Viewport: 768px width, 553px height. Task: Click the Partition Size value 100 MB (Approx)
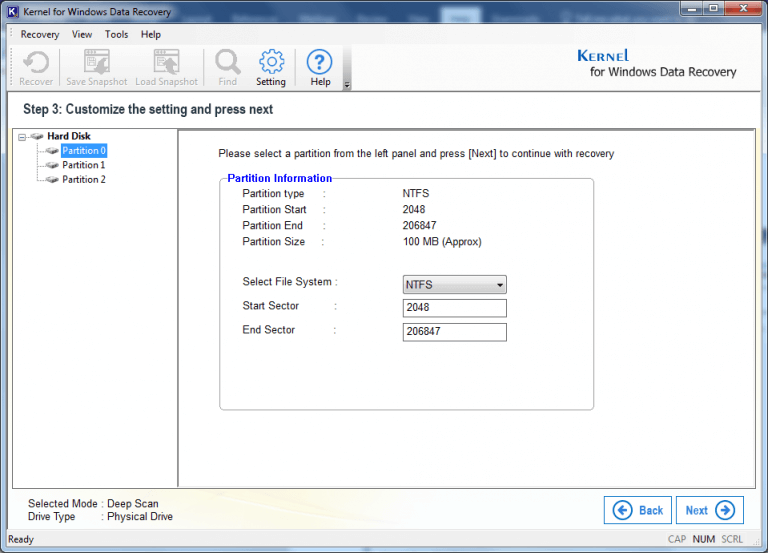click(x=442, y=242)
